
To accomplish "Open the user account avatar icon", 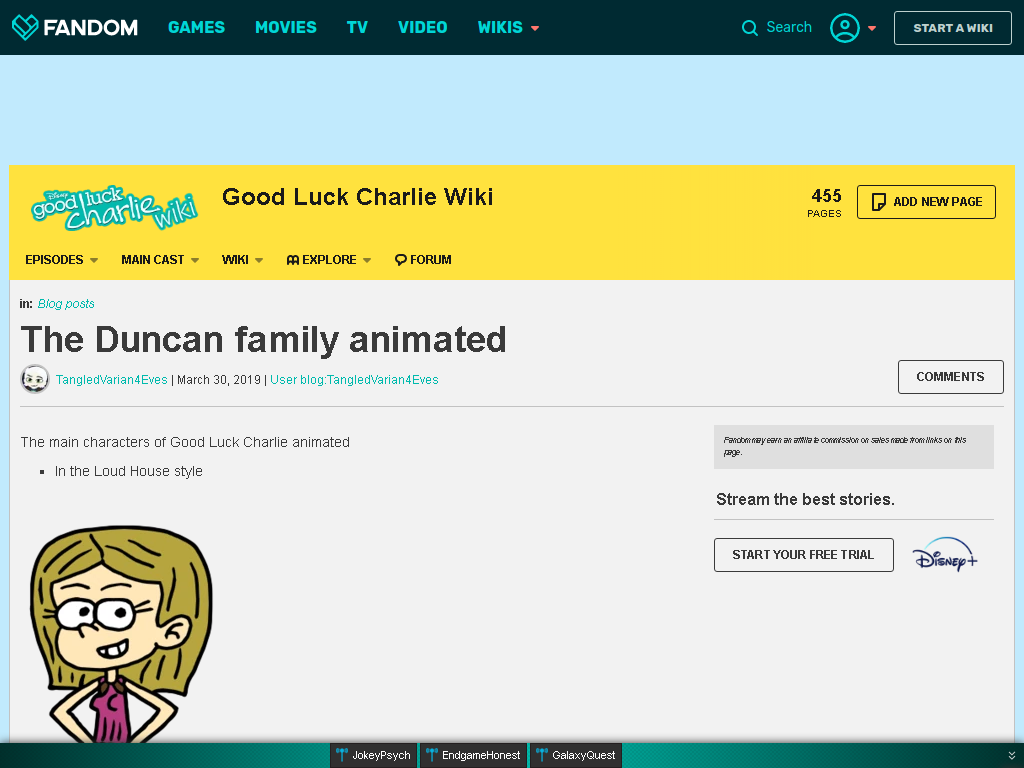I will tap(844, 27).
